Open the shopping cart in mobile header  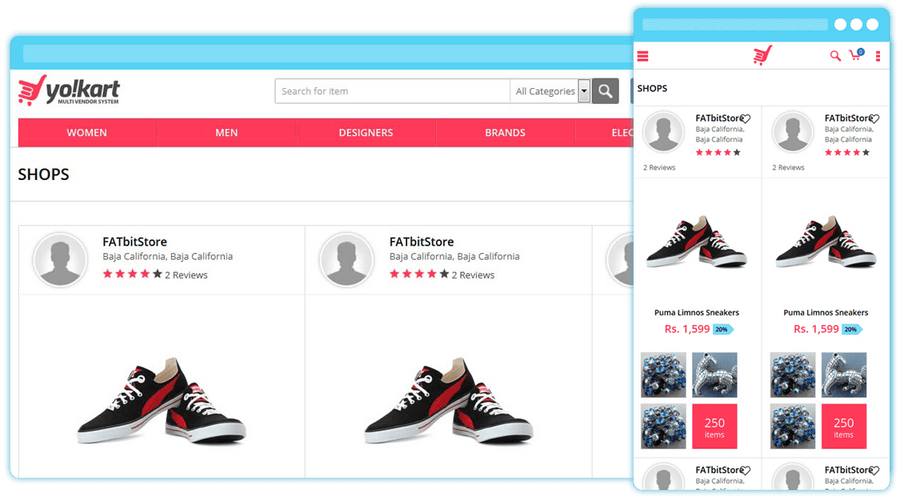point(856,55)
